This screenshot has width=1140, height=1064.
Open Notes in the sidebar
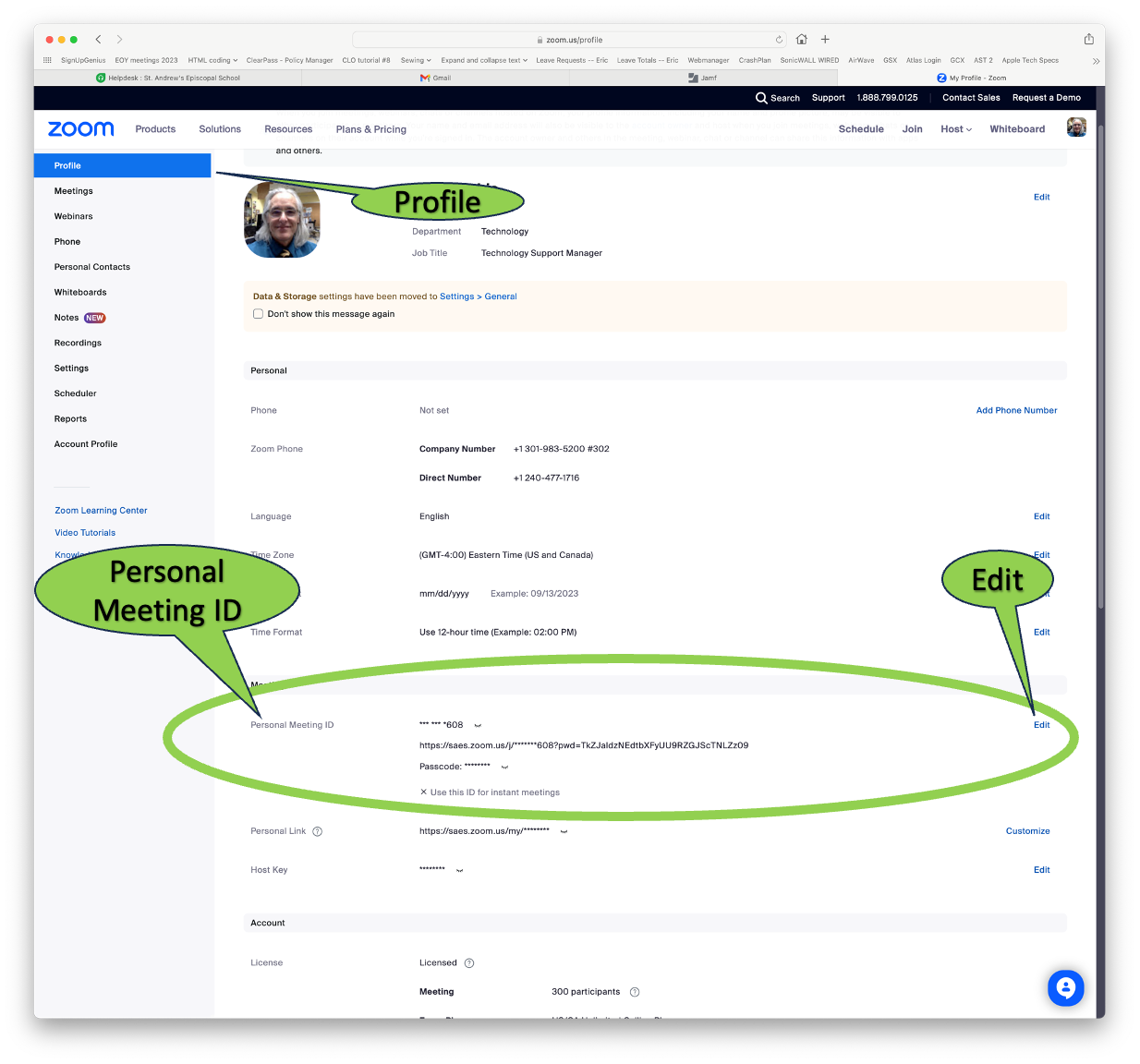(67, 318)
